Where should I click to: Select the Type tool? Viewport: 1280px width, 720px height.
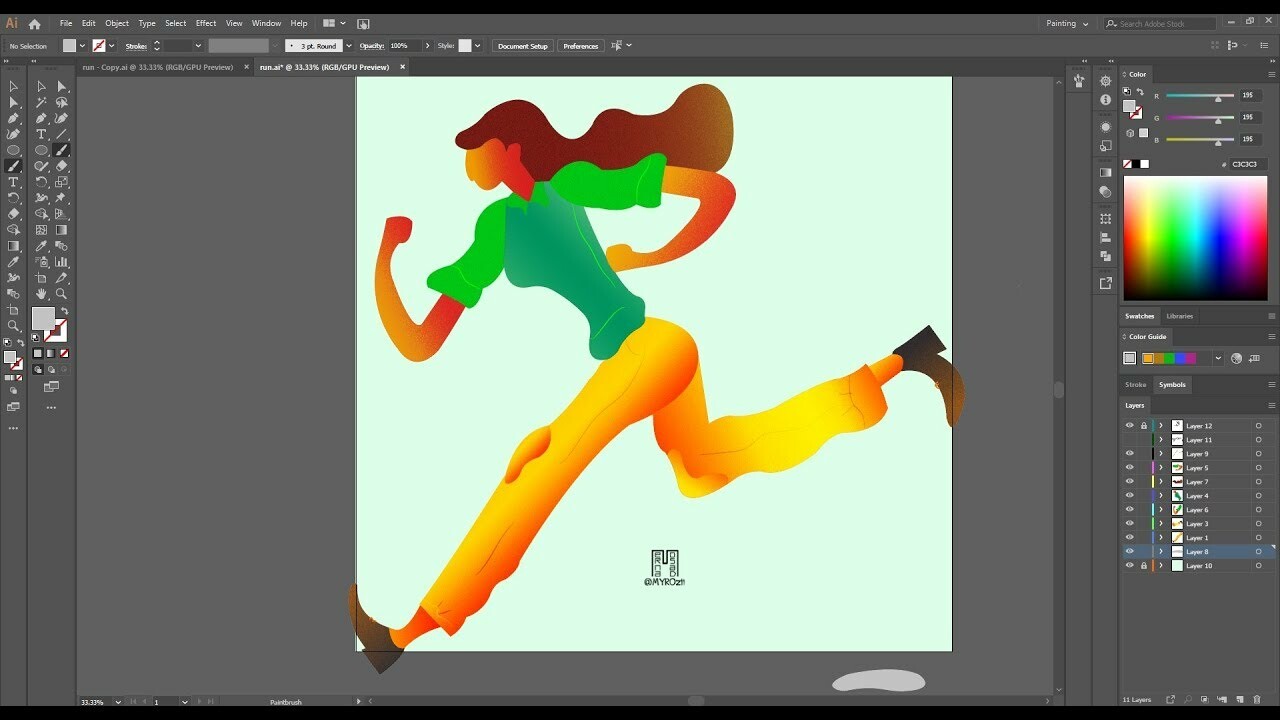coord(42,135)
